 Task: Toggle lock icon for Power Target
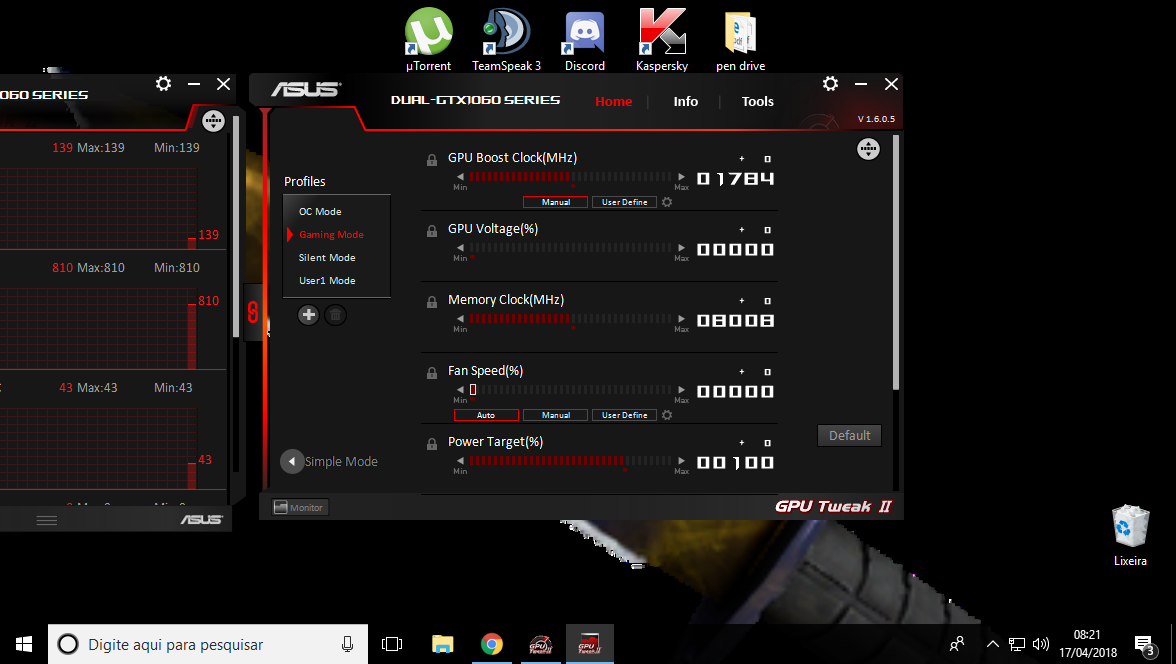(x=432, y=444)
